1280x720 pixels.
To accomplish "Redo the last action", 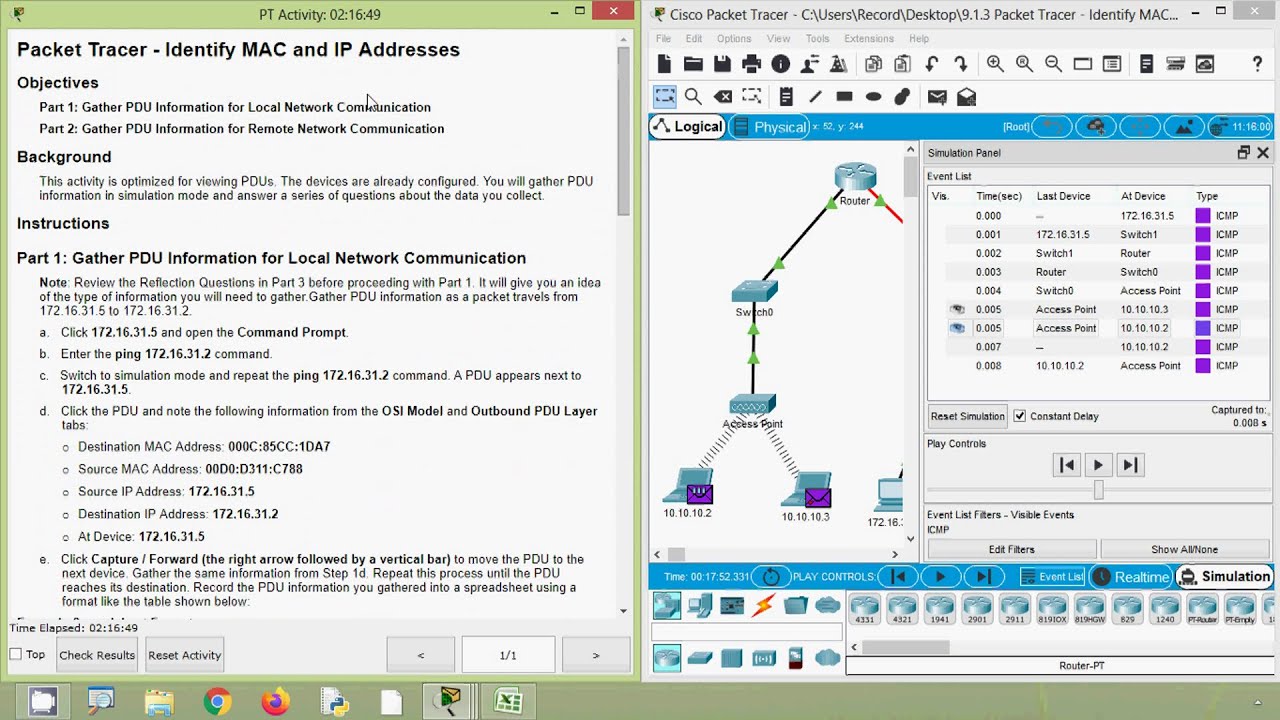I will click(960, 64).
